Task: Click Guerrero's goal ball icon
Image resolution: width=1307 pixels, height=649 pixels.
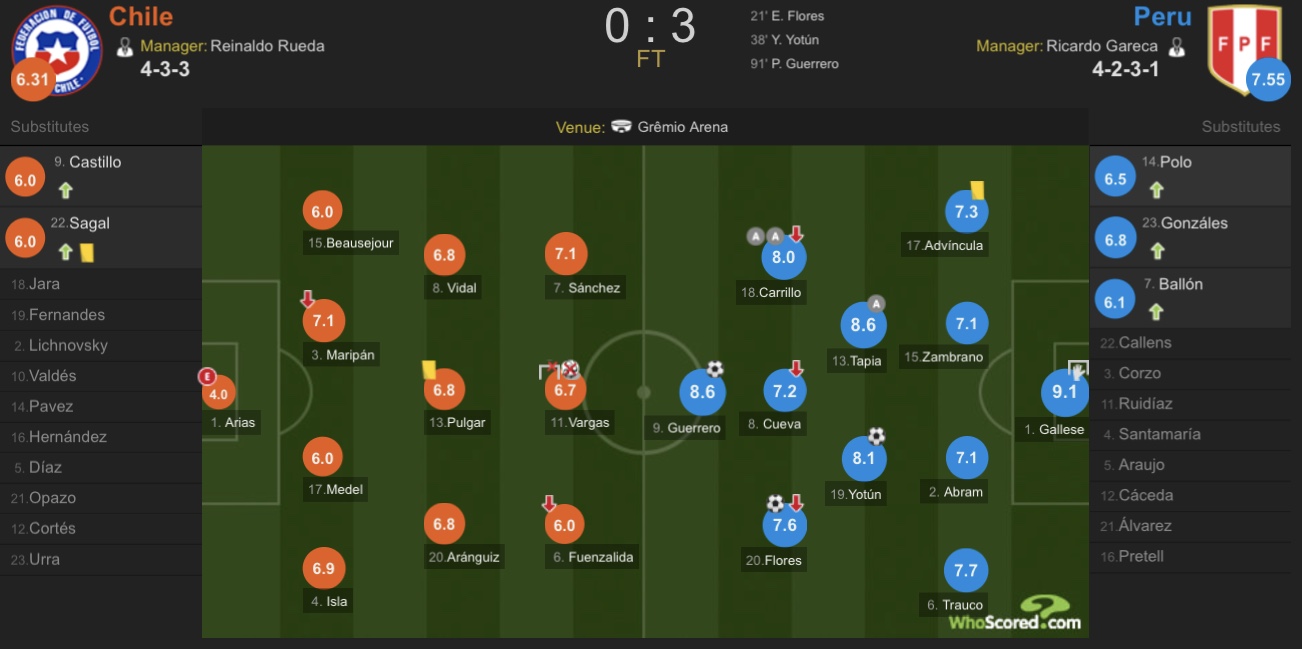Action: click(715, 369)
